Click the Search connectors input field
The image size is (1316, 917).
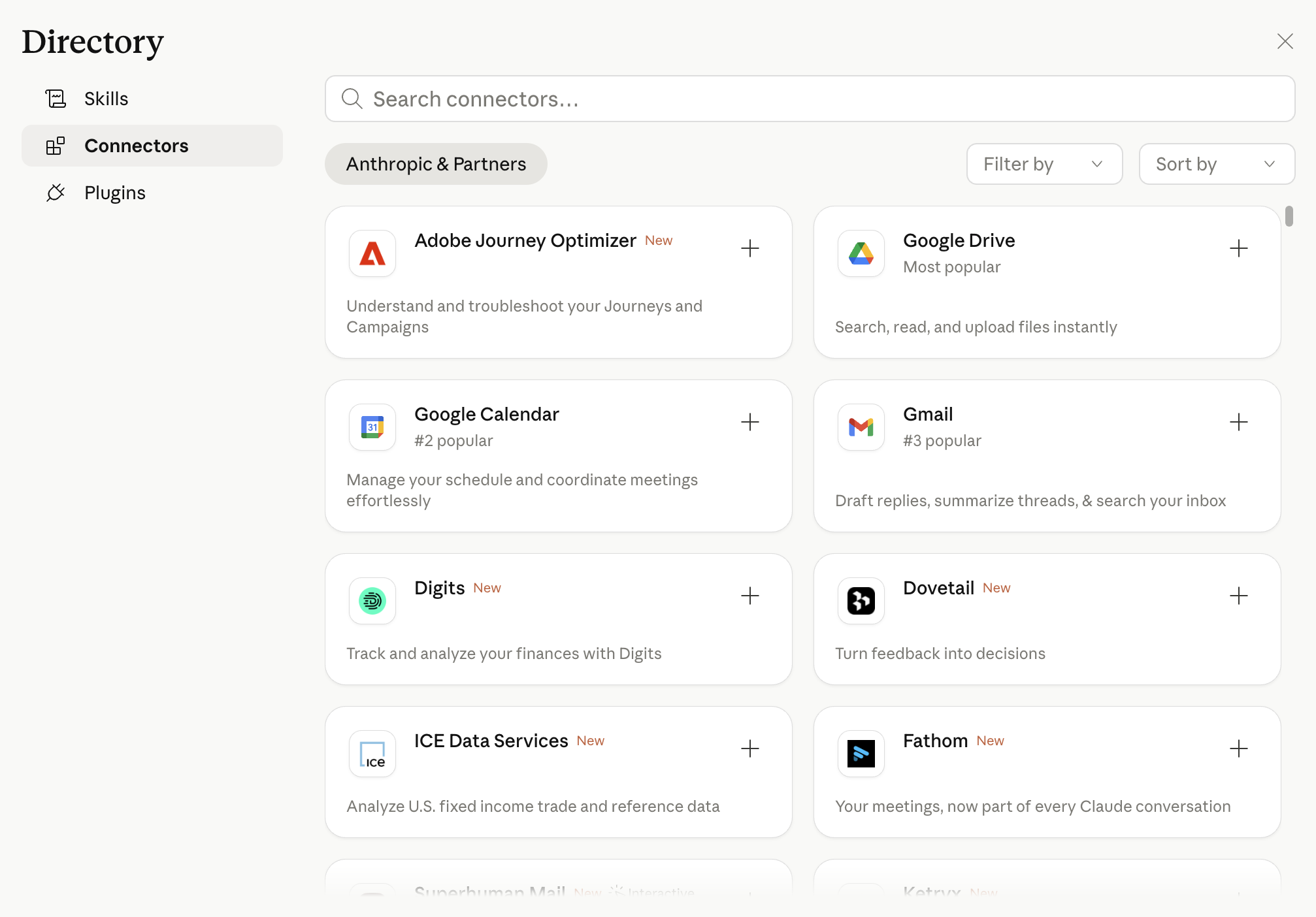[x=810, y=99]
